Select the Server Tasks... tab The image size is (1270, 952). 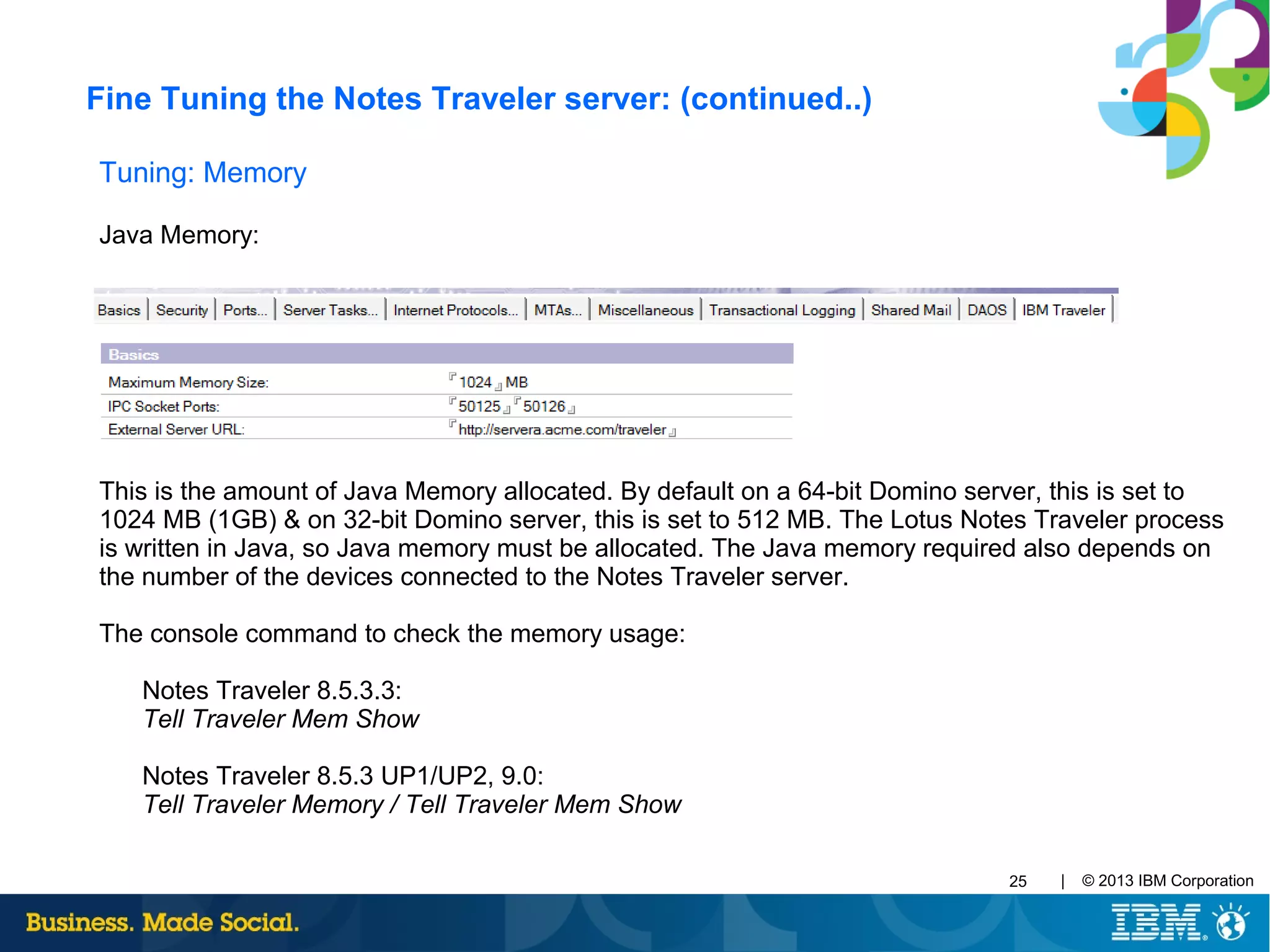point(331,310)
